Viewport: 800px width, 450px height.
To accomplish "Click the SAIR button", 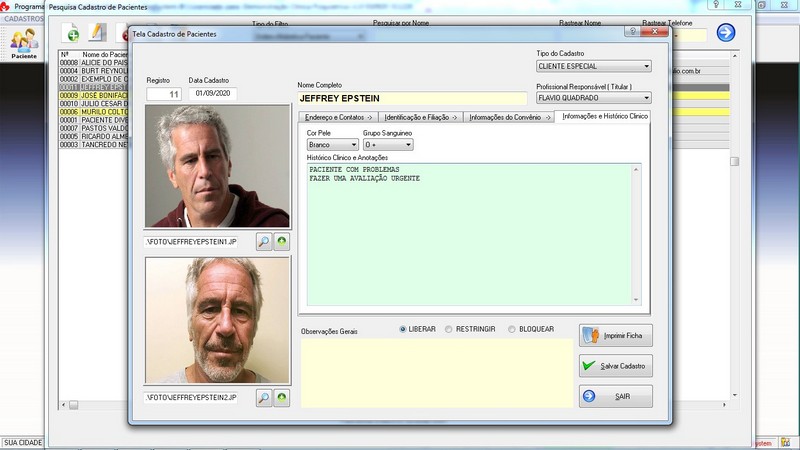I will click(x=616, y=396).
